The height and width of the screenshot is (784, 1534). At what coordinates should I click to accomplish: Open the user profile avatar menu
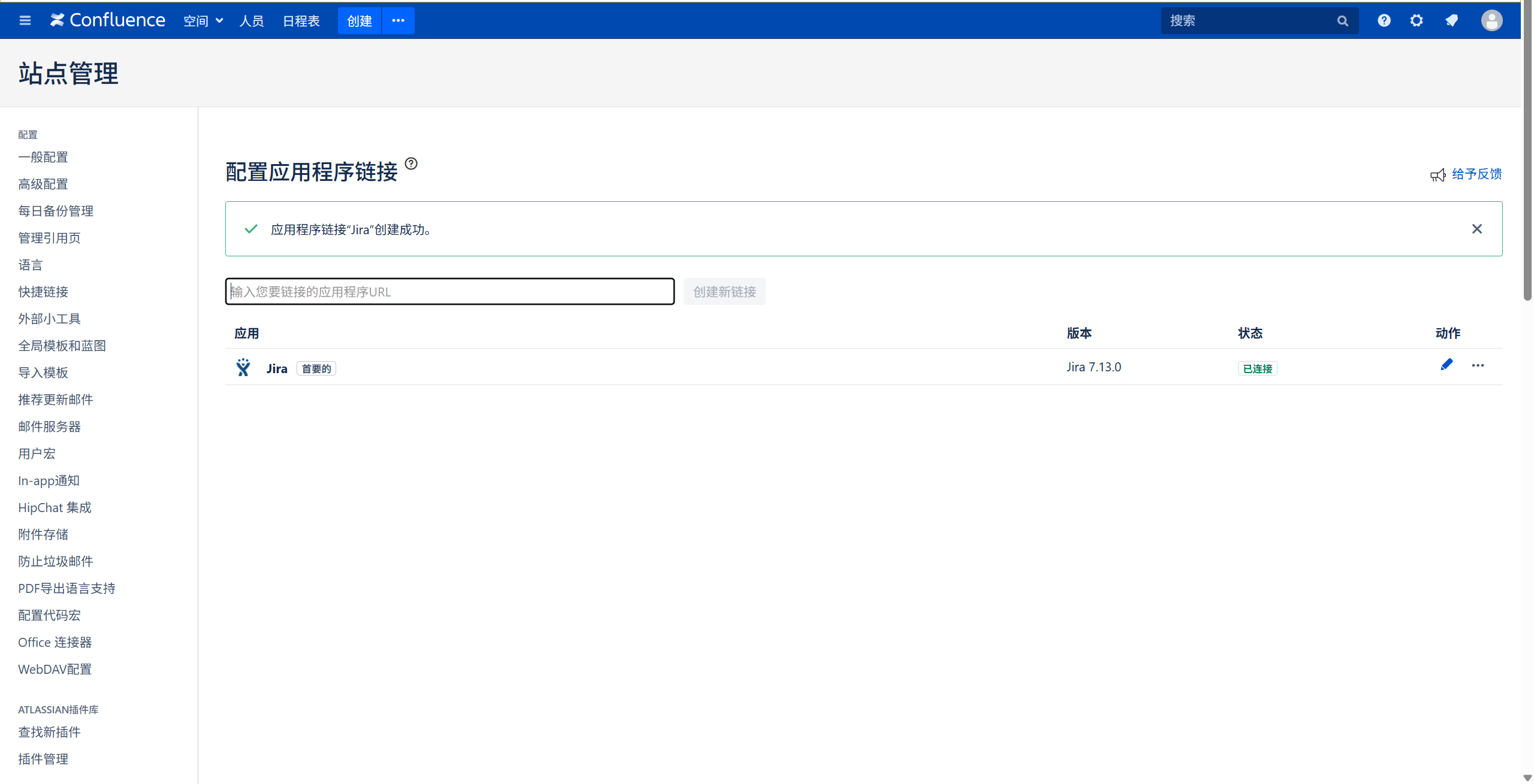click(x=1491, y=21)
